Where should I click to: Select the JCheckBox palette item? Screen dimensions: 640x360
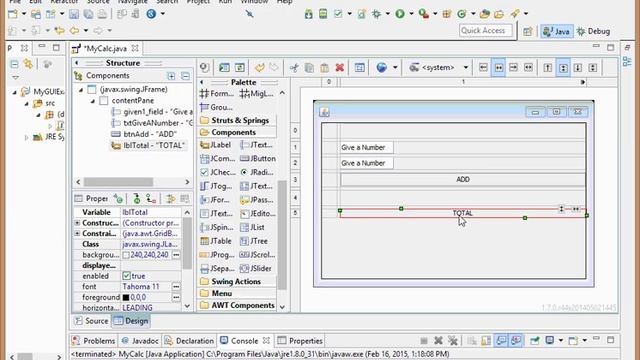(x=218, y=172)
